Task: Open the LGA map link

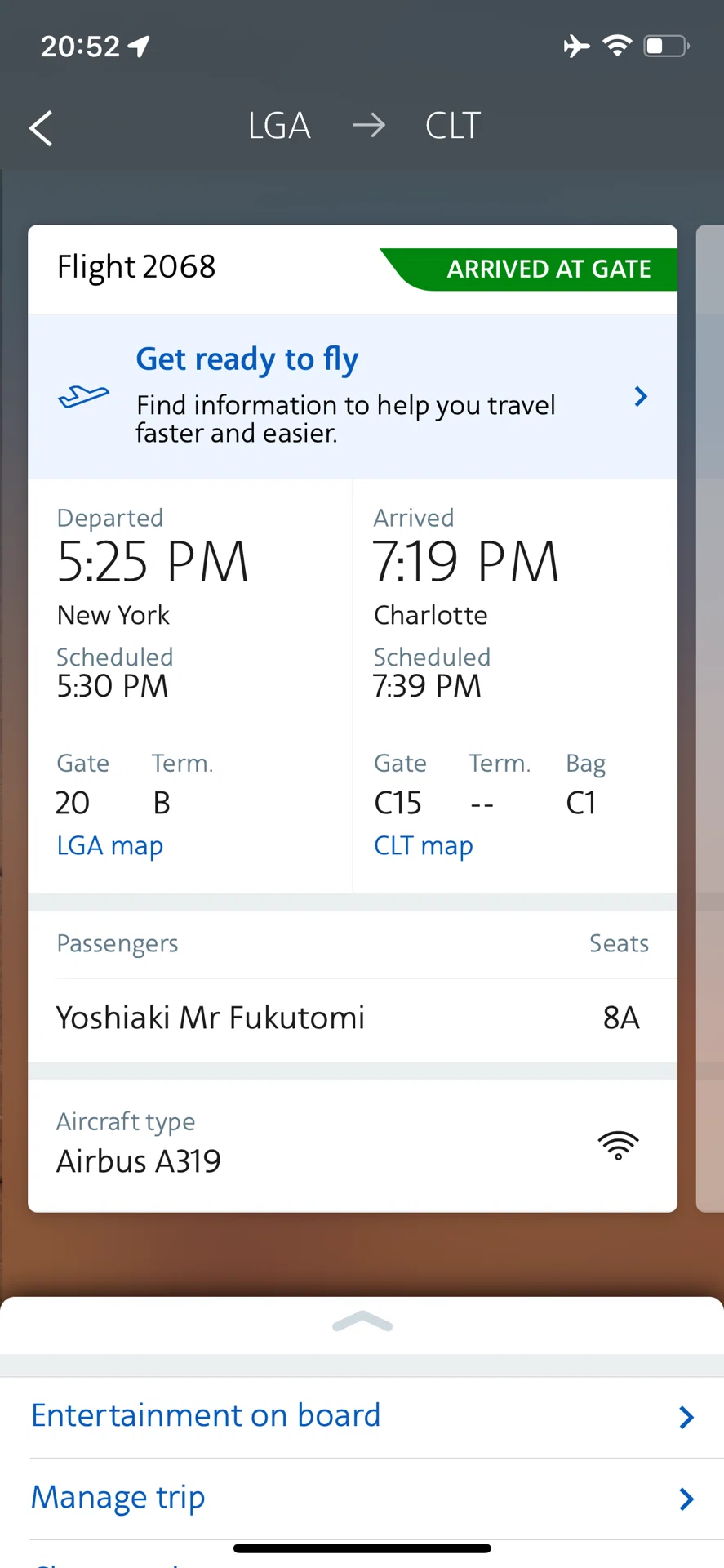Action: (109, 845)
